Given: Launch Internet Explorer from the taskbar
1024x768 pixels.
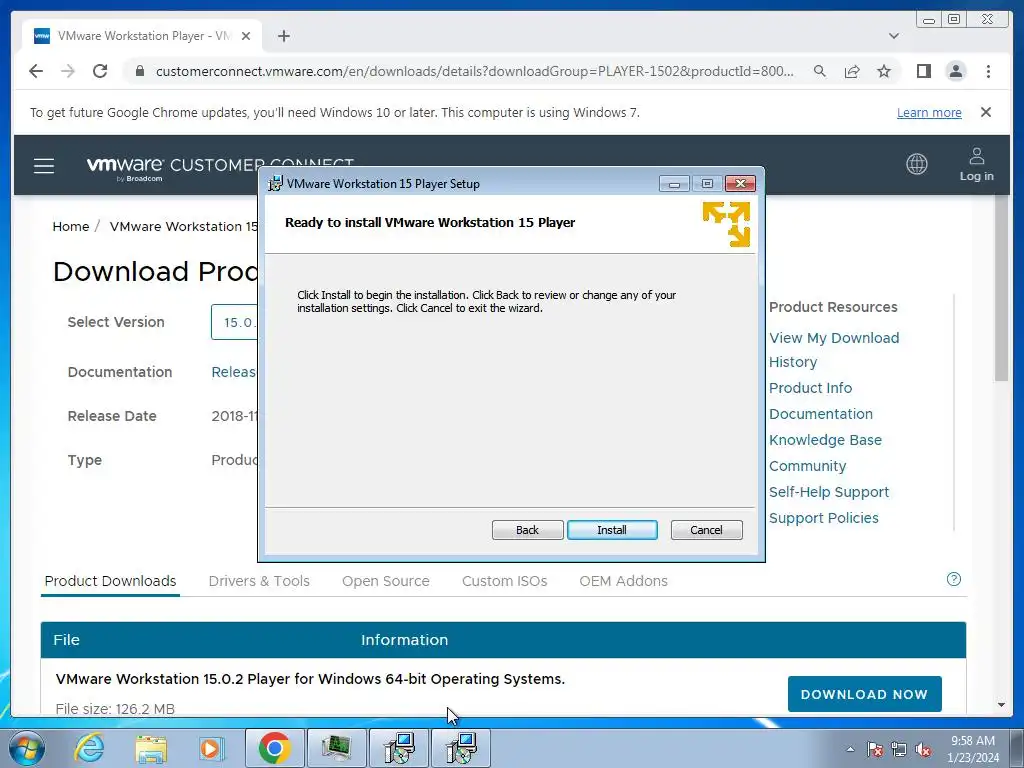Looking at the screenshot, I should click(89, 748).
